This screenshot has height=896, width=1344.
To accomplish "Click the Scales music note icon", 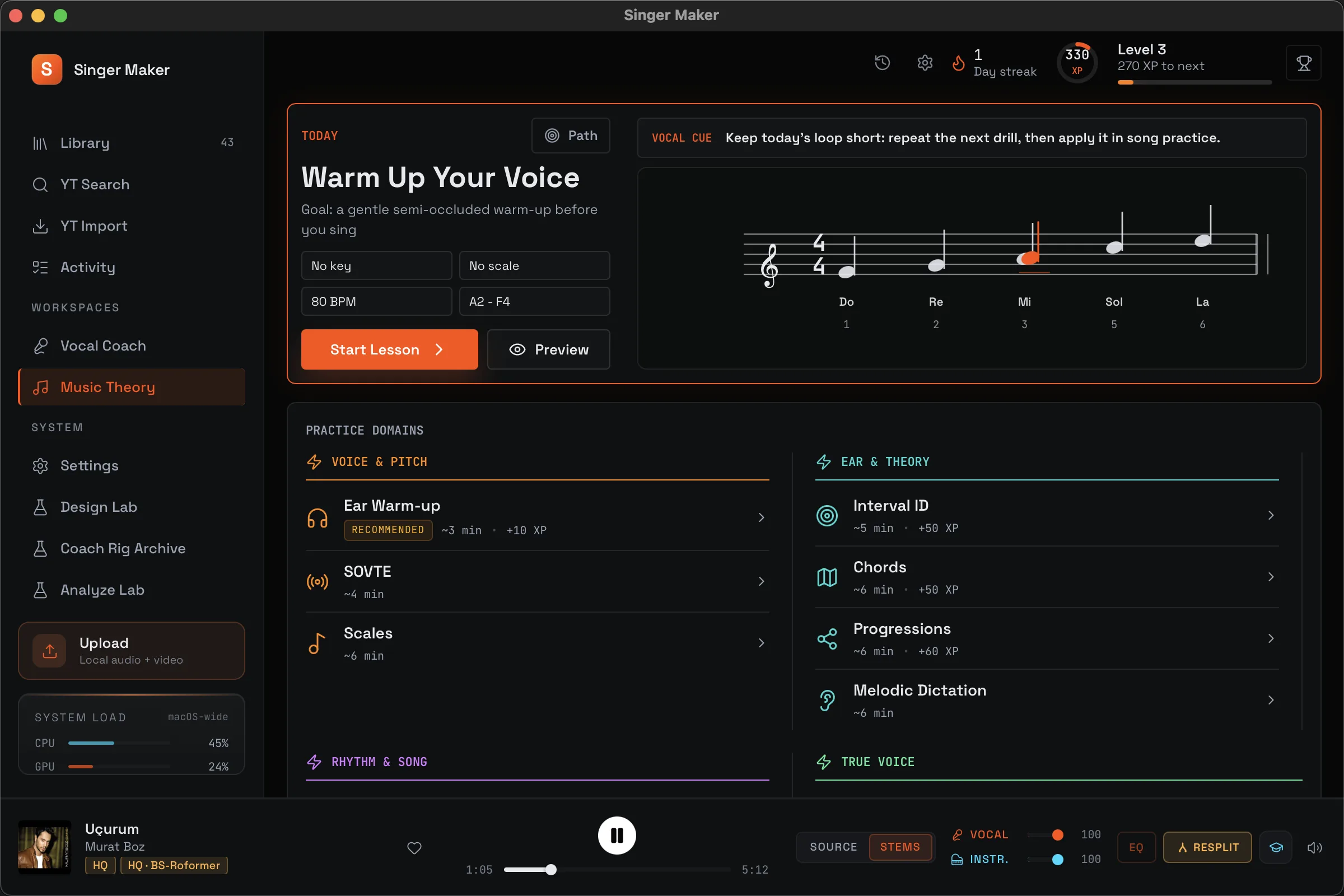I will [x=317, y=643].
